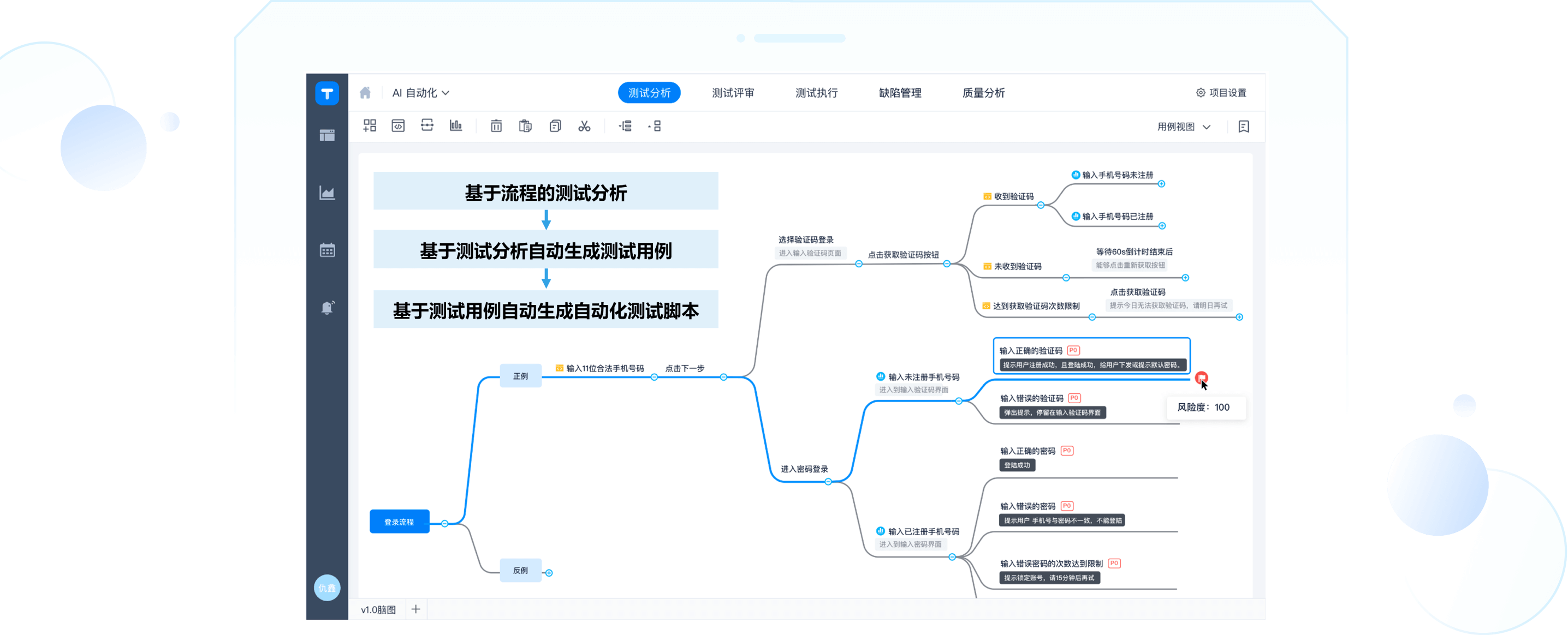Click the paste clipboard toolbar icon

pyautogui.click(x=525, y=126)
